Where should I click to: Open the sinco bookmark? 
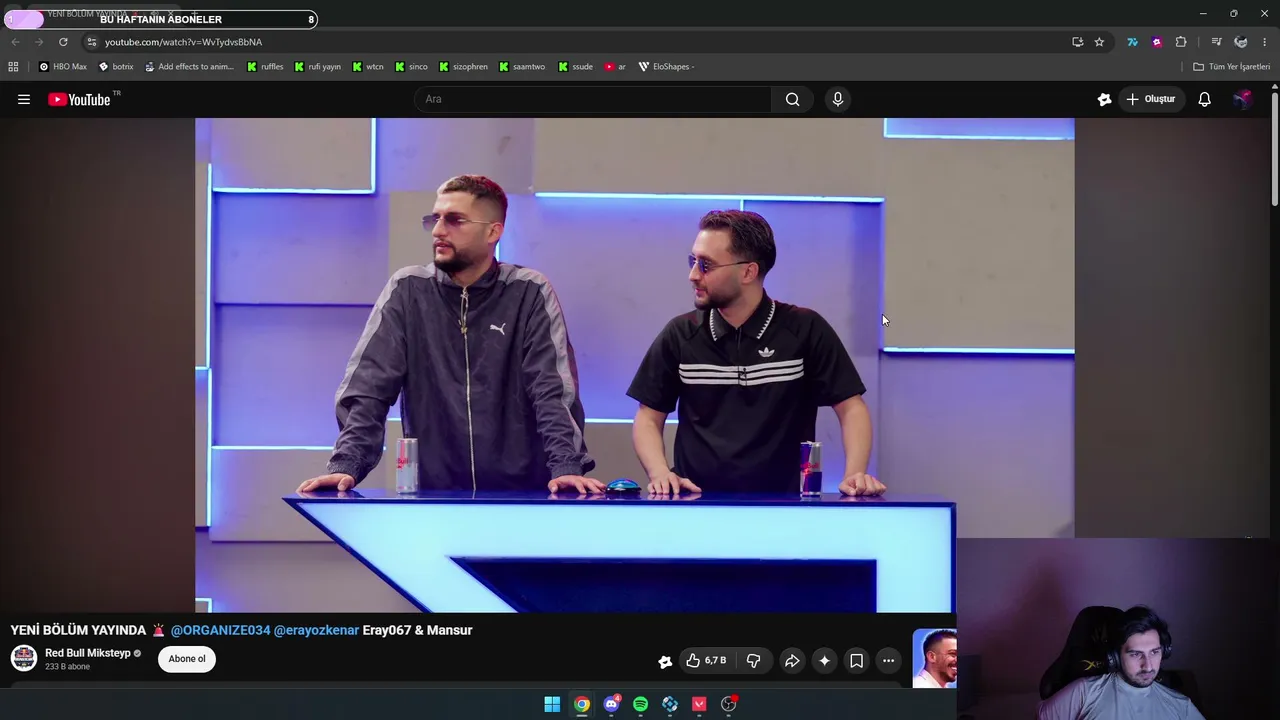[x=411, y=67]
